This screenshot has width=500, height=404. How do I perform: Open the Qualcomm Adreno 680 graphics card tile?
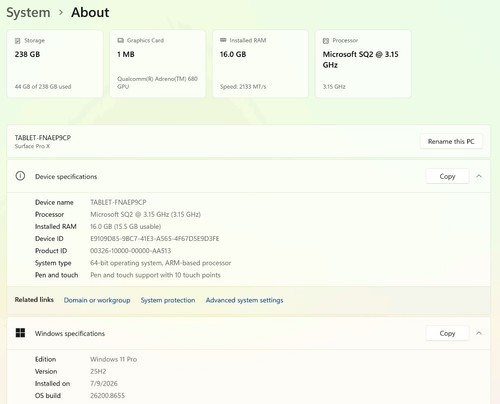pyautogui.click(x=158, y=64)
